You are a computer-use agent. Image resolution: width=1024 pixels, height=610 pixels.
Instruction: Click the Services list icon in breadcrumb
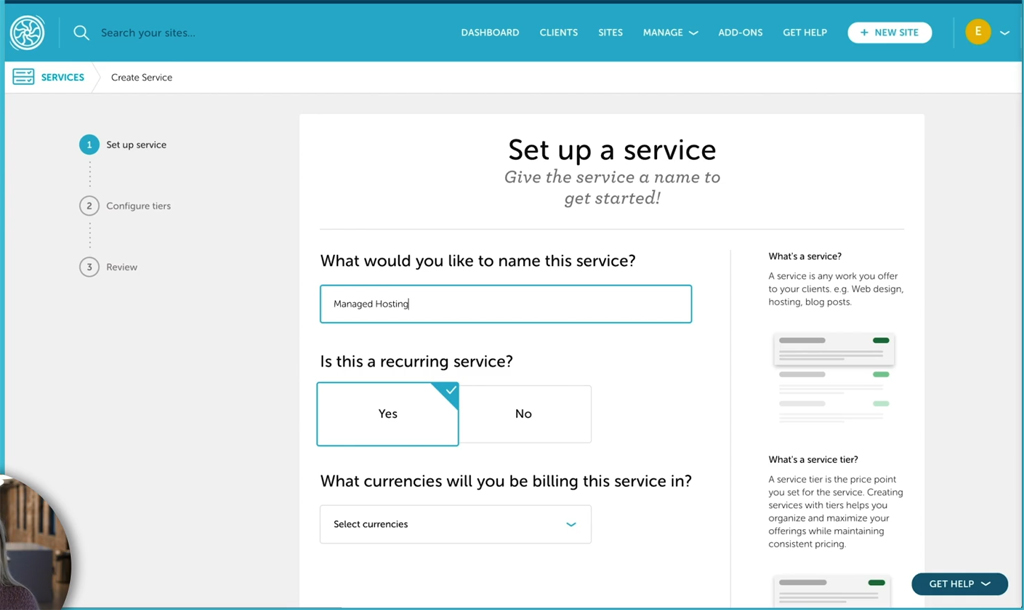click(x=24, y=77)
